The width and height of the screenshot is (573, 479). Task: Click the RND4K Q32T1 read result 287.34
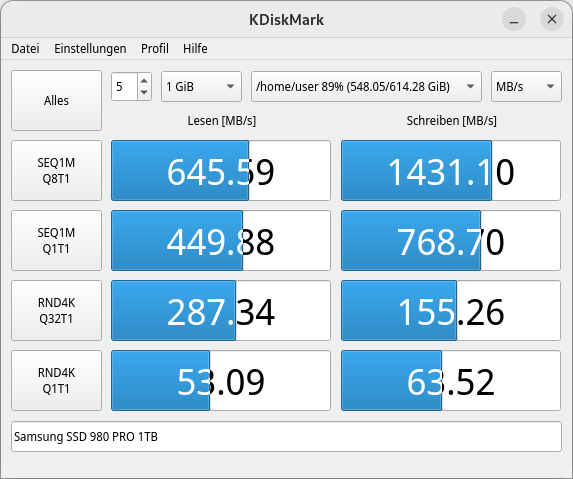tap(221, 311)
